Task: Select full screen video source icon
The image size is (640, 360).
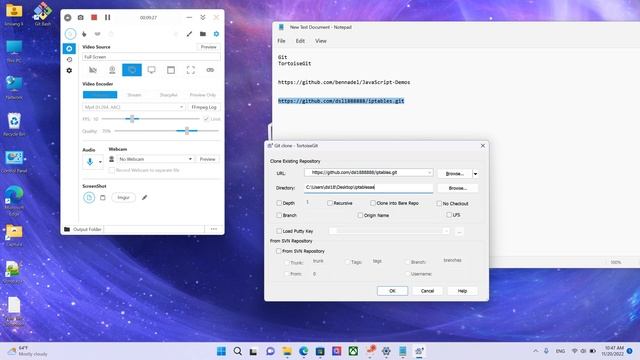Action: [132, 70]
